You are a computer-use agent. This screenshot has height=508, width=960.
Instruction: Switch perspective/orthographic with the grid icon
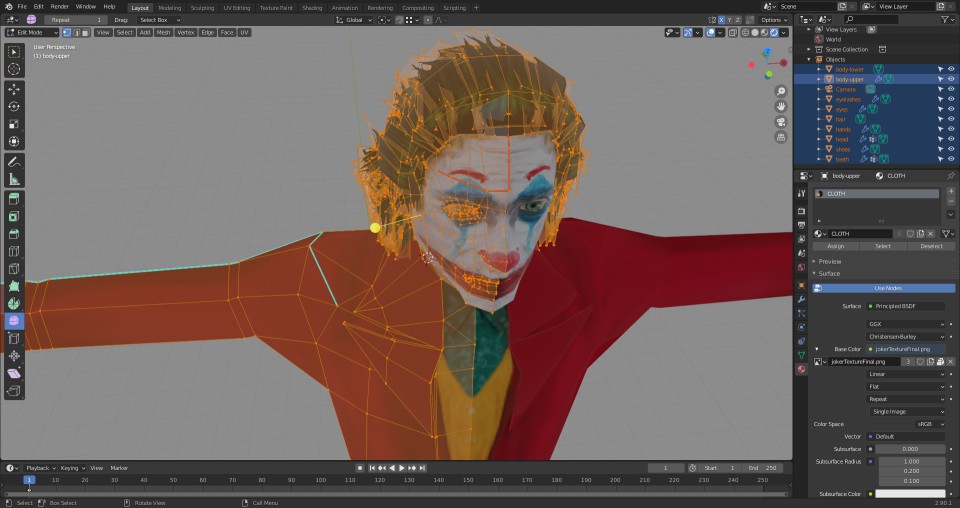point(781,137)
